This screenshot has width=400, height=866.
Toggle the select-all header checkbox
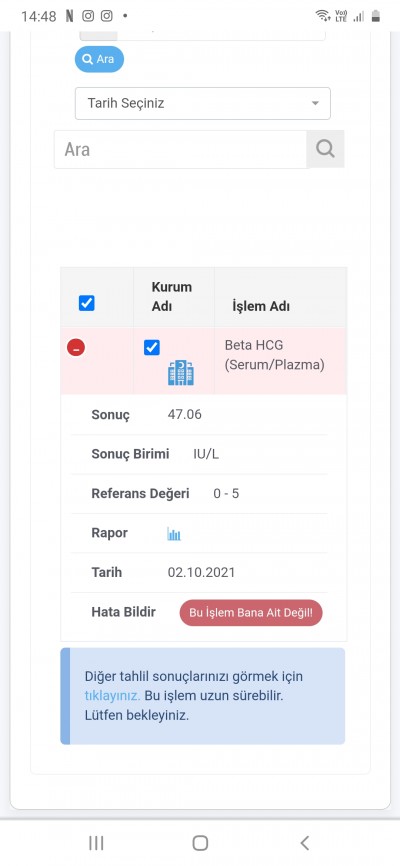point(87,303)
